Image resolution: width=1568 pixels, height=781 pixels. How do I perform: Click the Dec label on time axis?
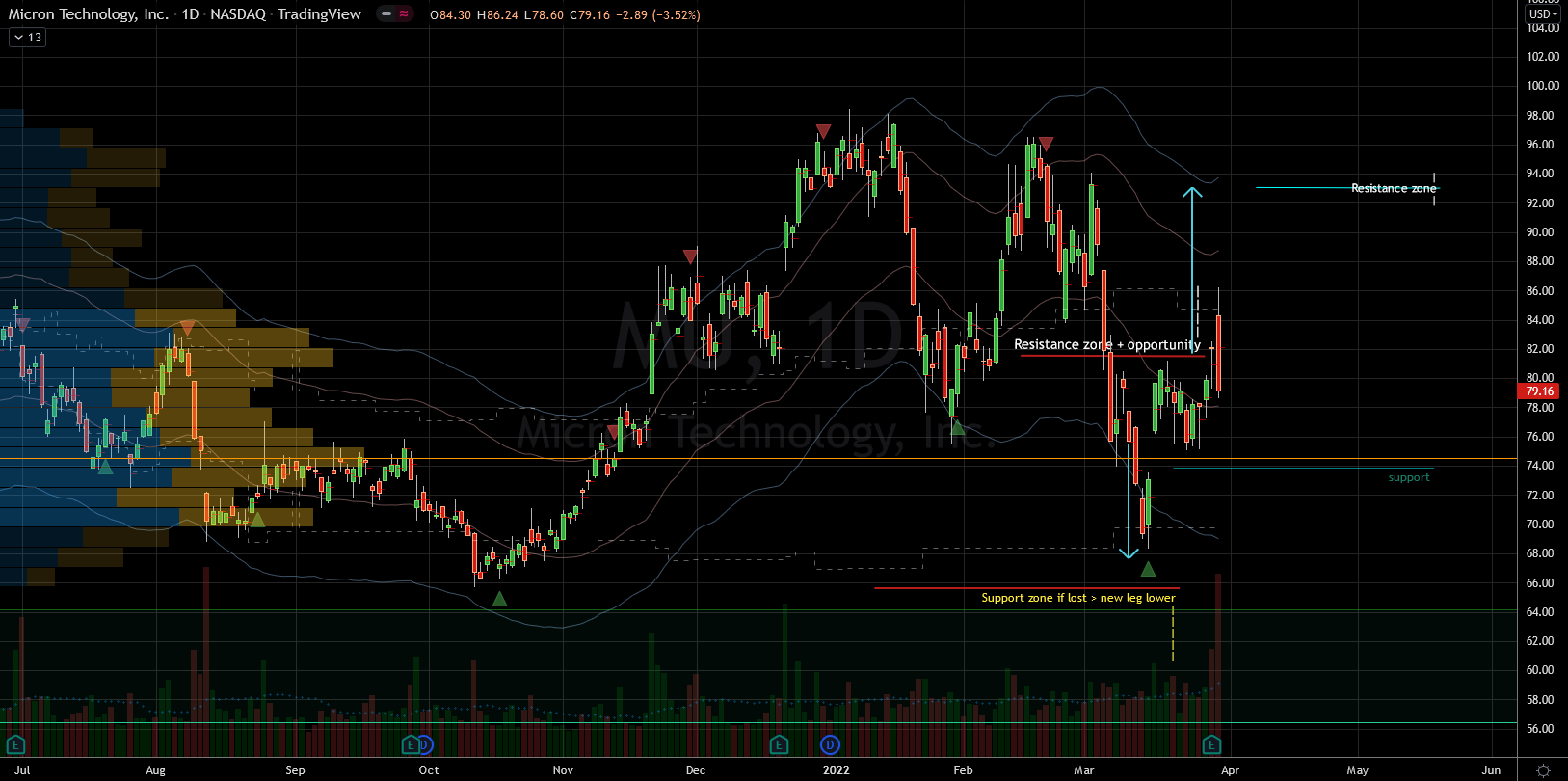[x=695, y=770]
